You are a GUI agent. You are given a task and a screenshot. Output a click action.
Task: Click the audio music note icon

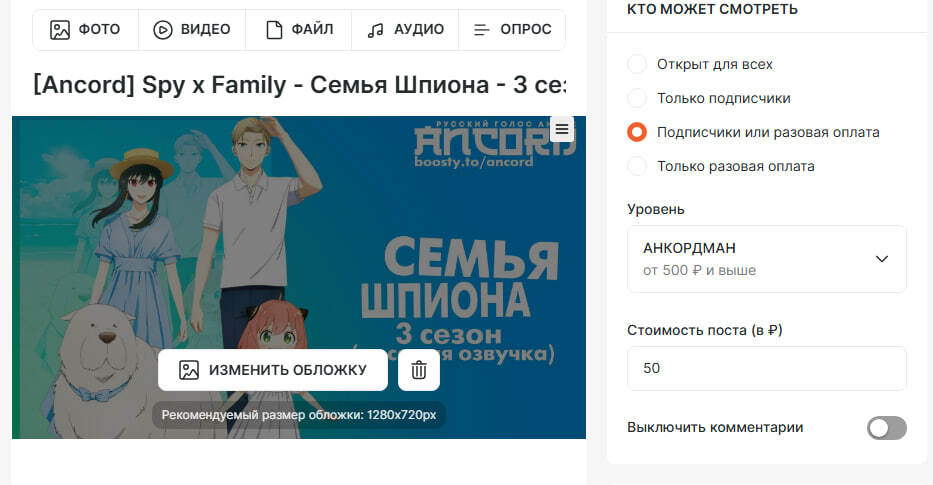375,30
